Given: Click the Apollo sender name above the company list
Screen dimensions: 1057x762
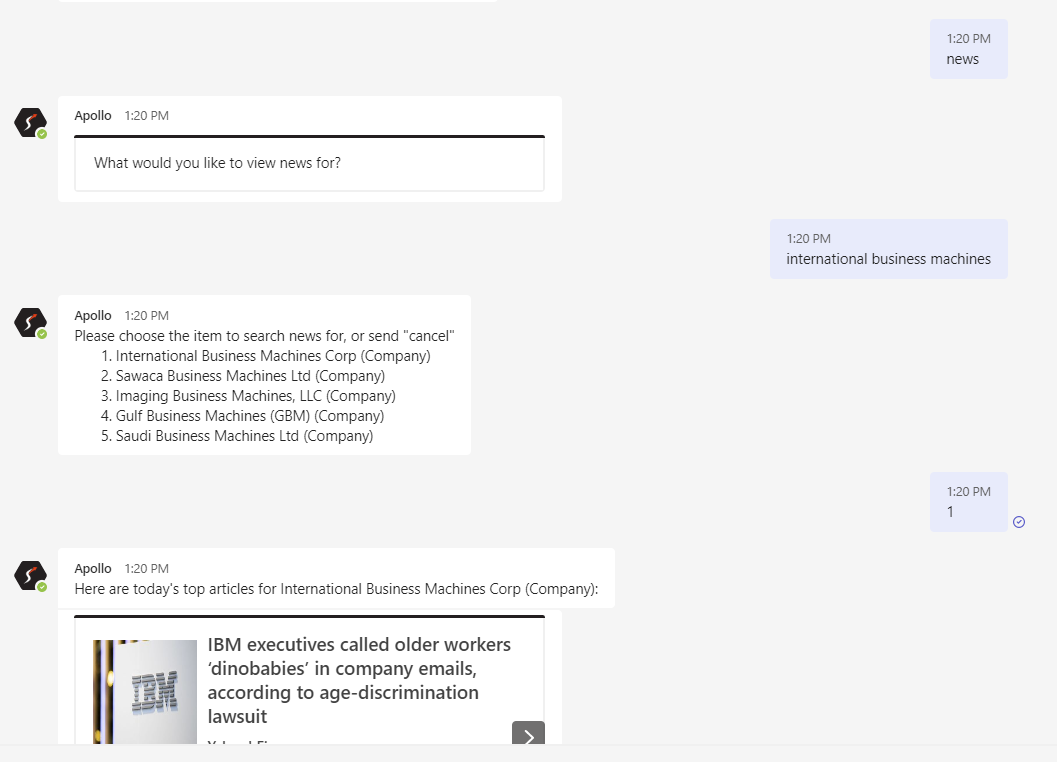Looking at the screenshot, I should (93, 316).
